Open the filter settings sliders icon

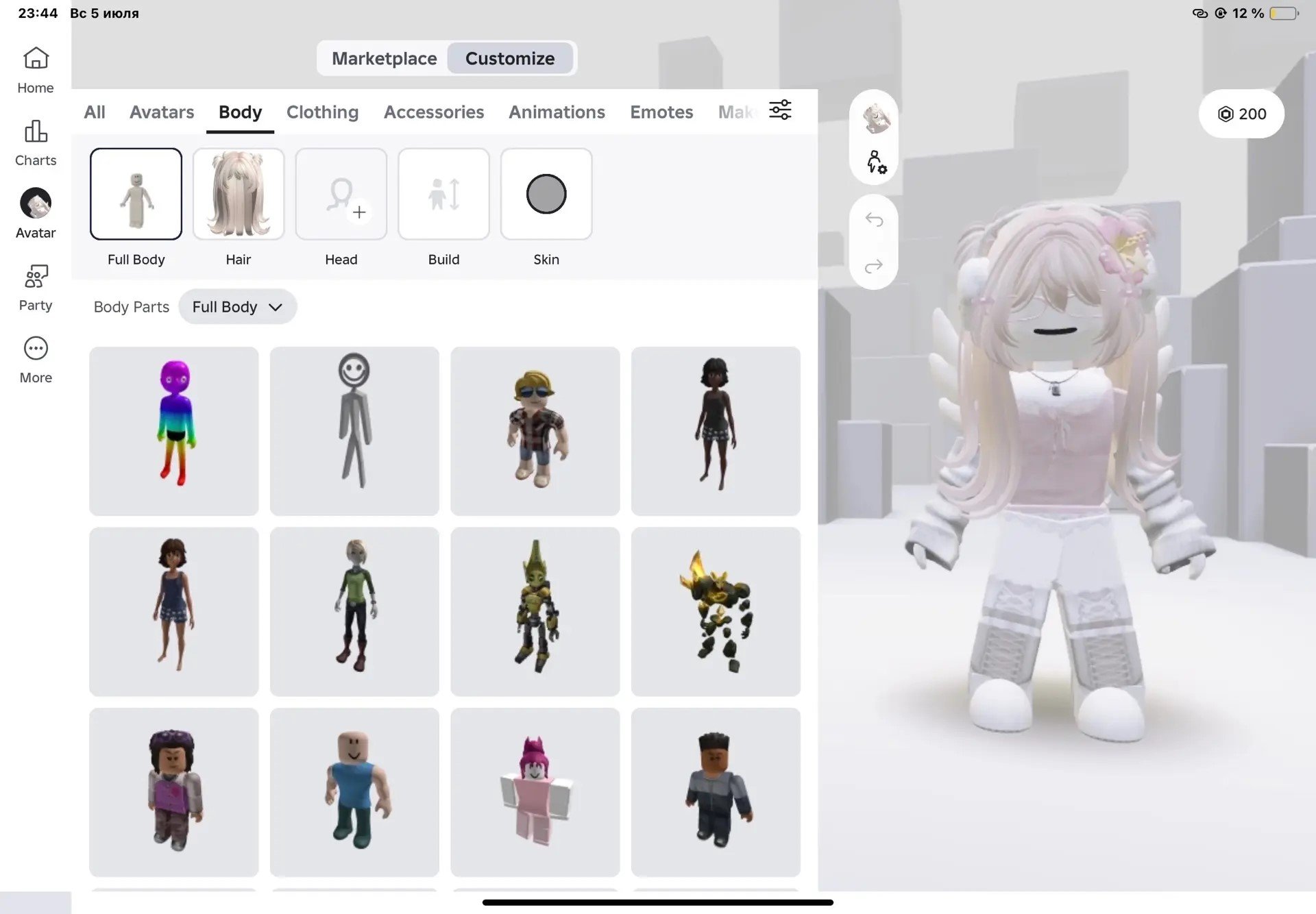coord(780,110)
